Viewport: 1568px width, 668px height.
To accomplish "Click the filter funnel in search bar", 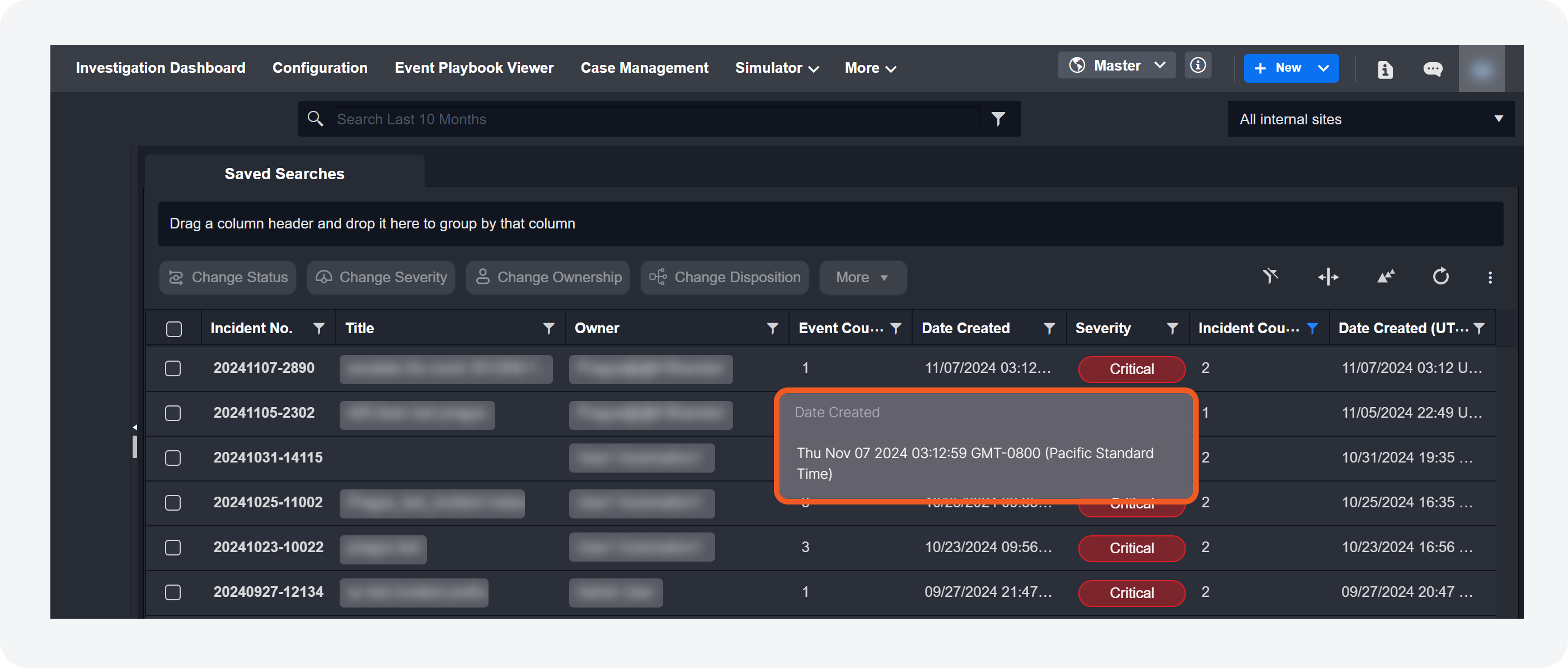I will (x=998, y=119).
